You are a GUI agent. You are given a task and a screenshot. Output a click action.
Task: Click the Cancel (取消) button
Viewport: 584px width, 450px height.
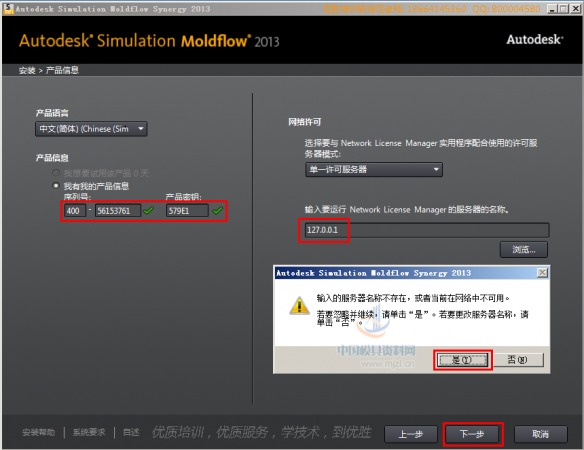(x=540, y=434)
